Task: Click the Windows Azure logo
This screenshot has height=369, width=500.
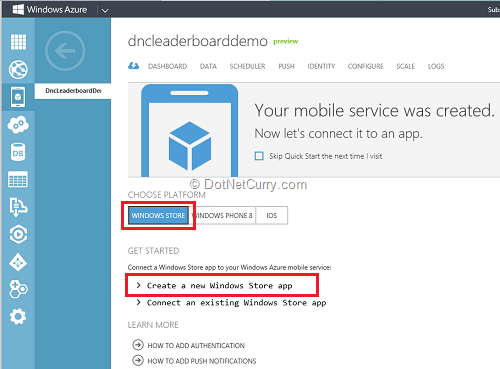Action: pos(50,9)
